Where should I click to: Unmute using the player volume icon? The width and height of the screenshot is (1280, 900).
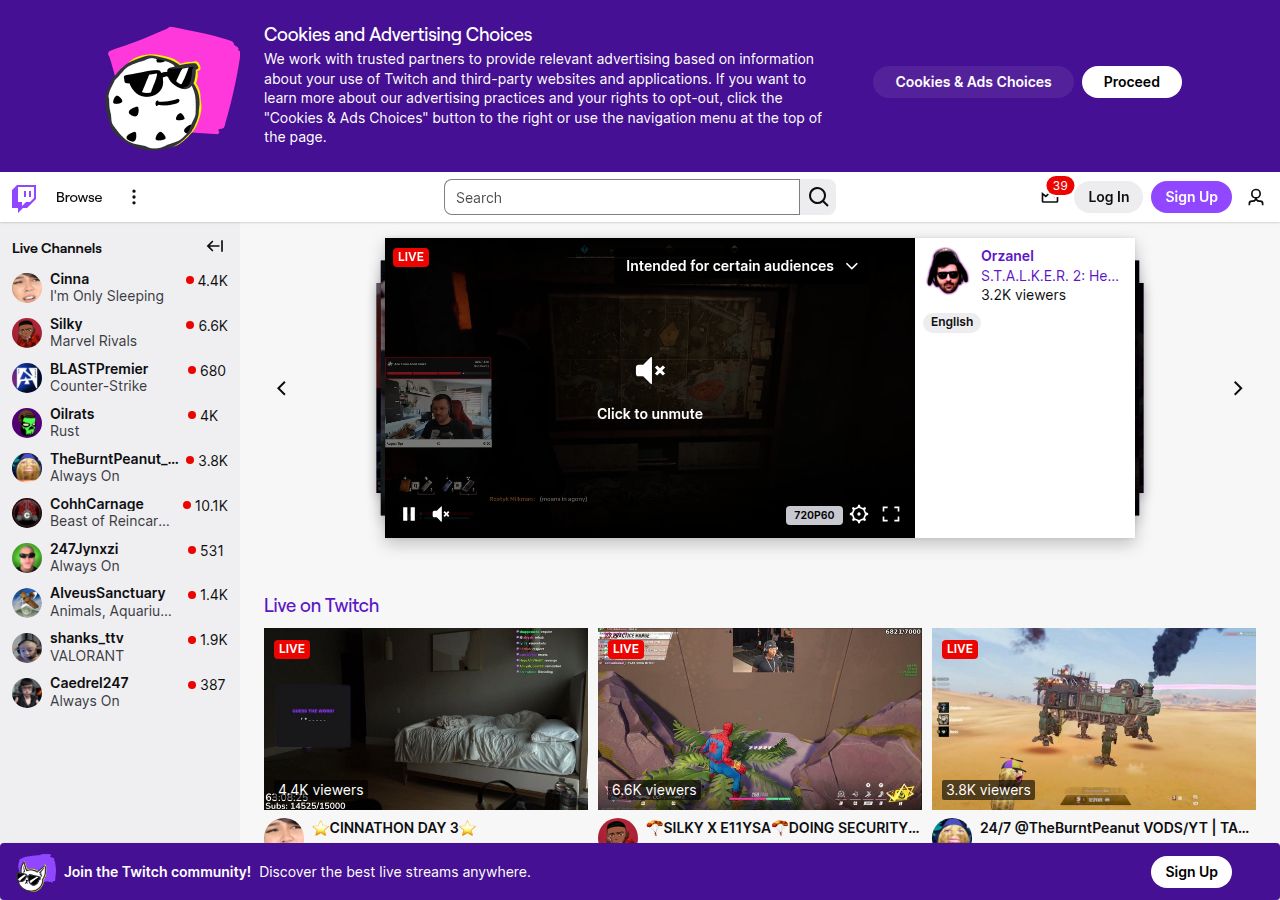coord(441,514)
